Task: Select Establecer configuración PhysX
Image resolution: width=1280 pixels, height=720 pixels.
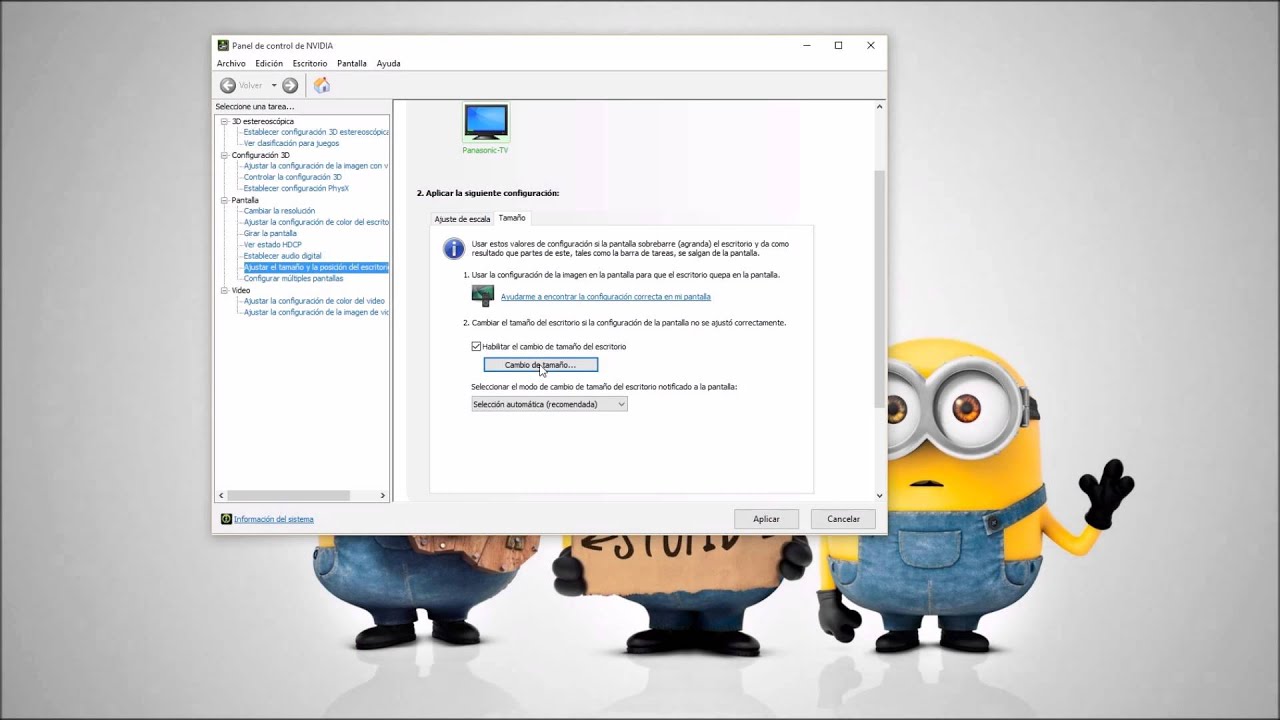Action: coord(296,188)
